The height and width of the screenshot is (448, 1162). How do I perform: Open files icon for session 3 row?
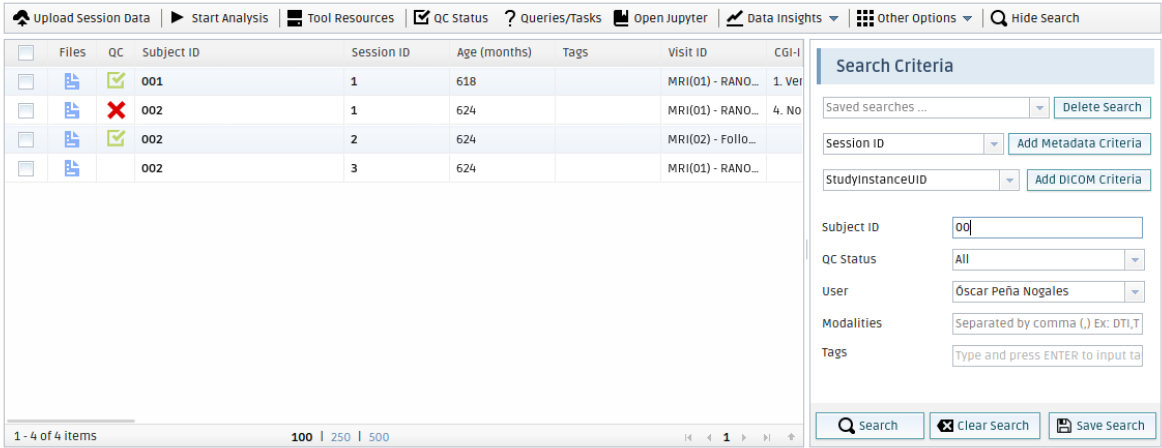[72, 168]
